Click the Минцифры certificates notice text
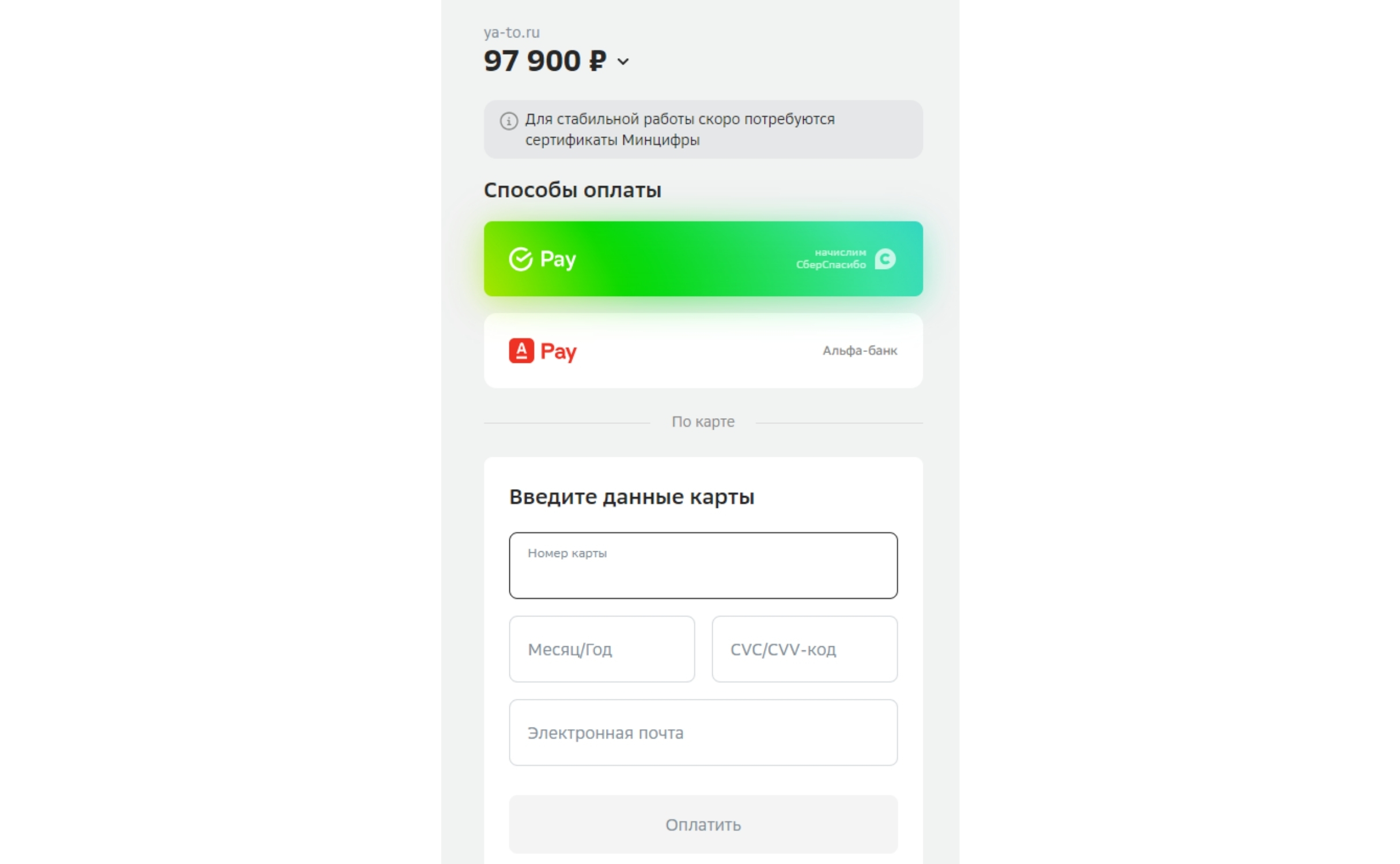 coord(680,130)
